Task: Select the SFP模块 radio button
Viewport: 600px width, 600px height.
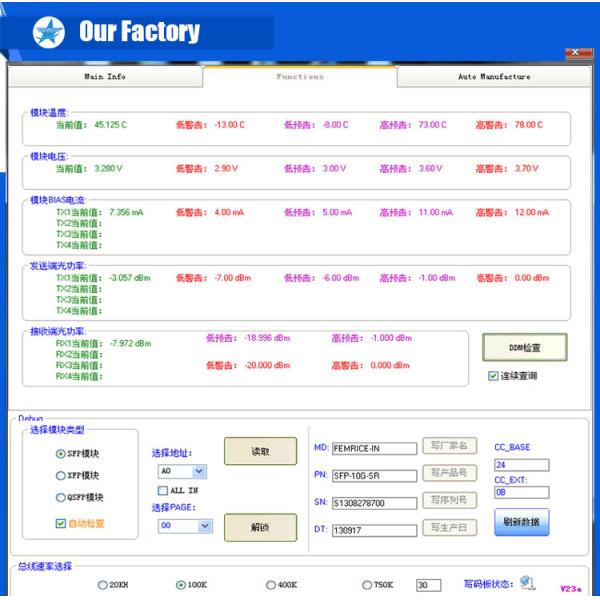Action: (61, 454)
